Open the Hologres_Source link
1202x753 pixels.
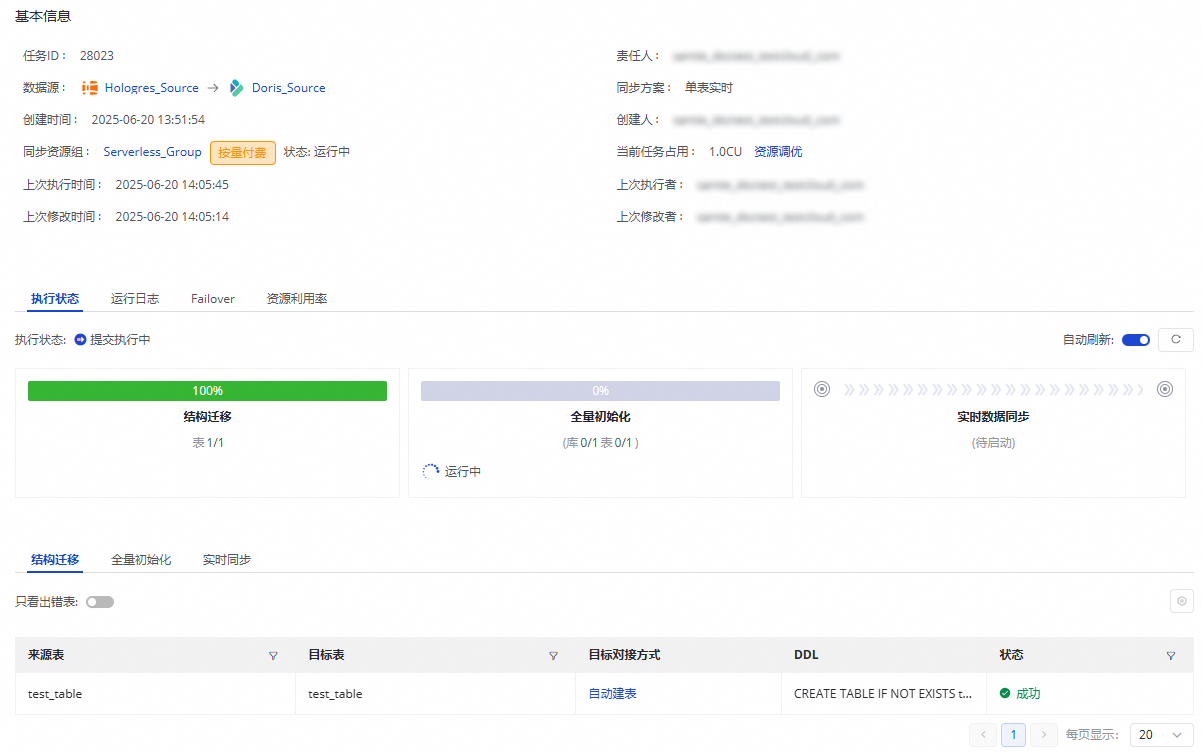(x=152, y=88)
